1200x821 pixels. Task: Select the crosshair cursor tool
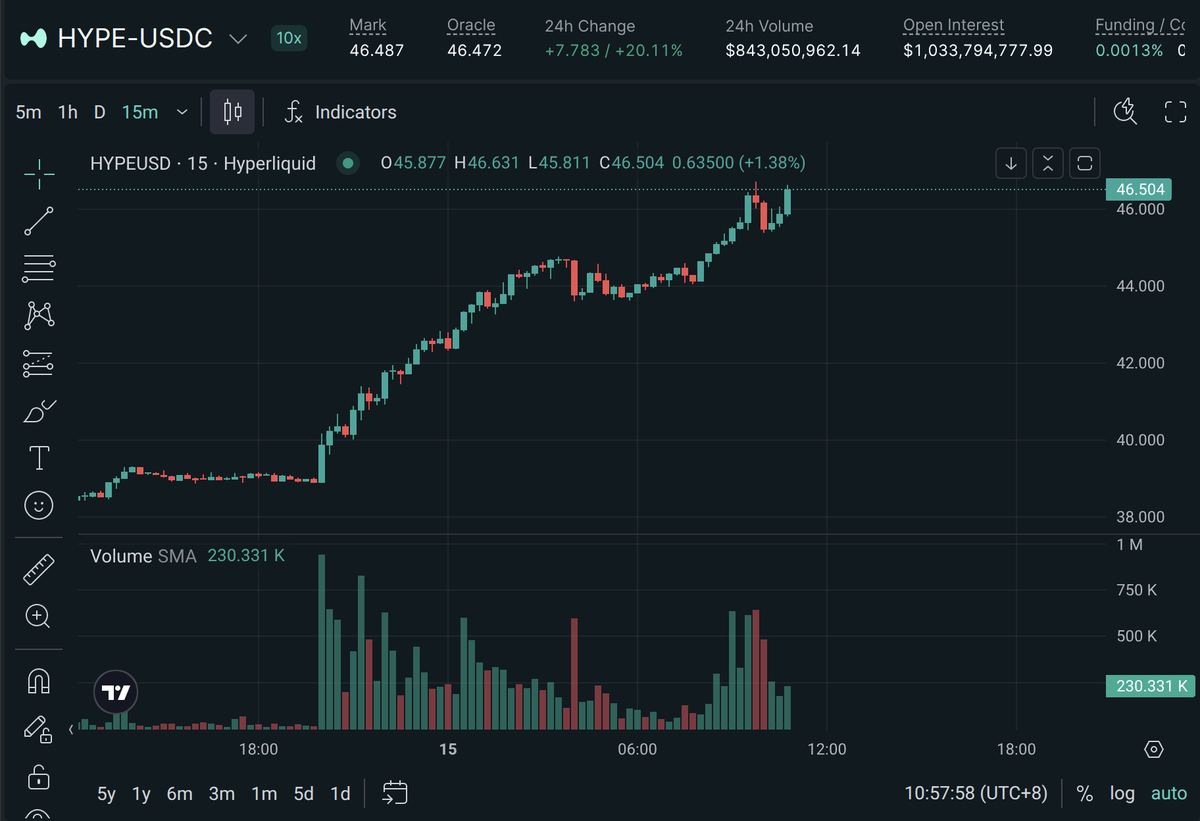pyautogui.click(x=39, y=173)
